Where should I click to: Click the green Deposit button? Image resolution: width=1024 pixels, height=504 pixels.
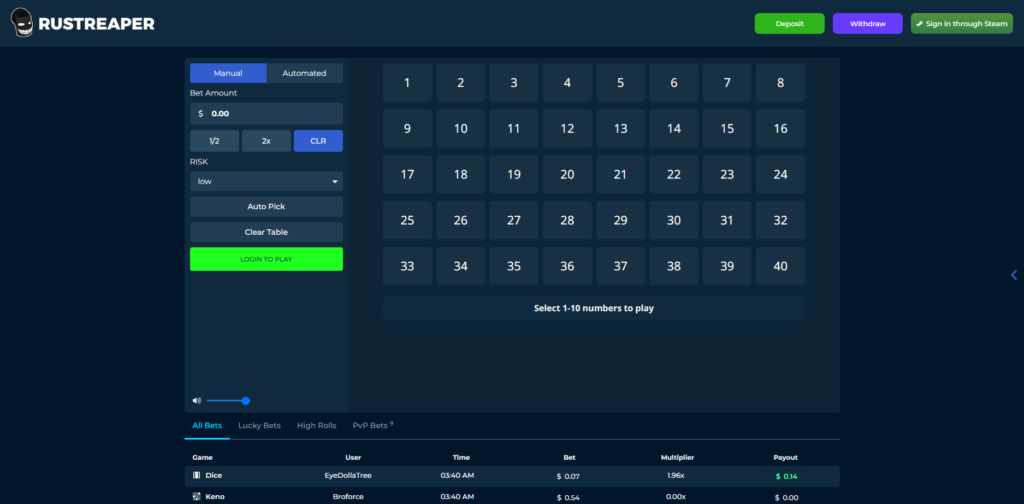click(x=790, y=24)
